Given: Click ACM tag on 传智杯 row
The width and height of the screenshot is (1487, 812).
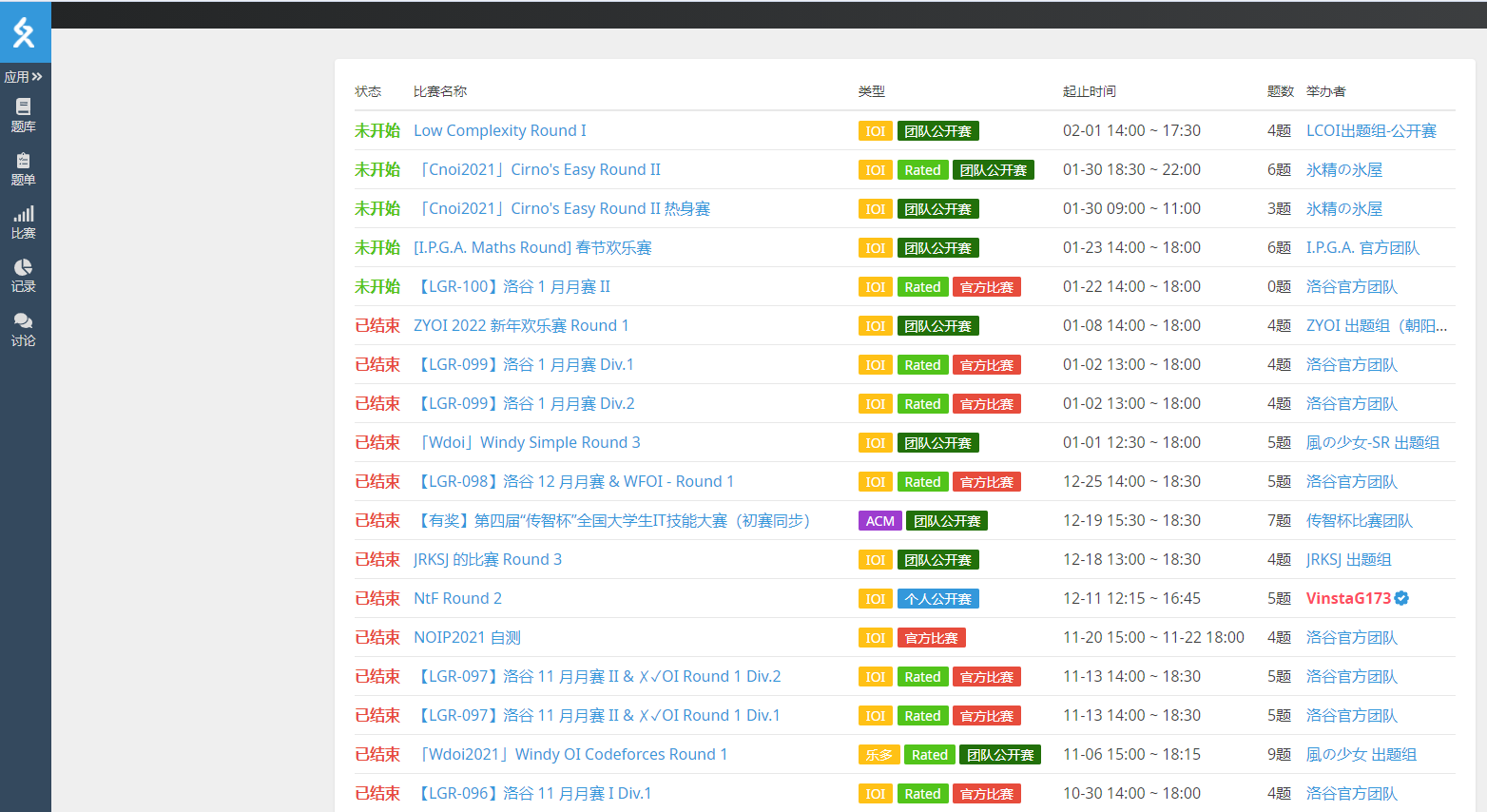Looking at the screenshot, I should click(x=879, y=521).
